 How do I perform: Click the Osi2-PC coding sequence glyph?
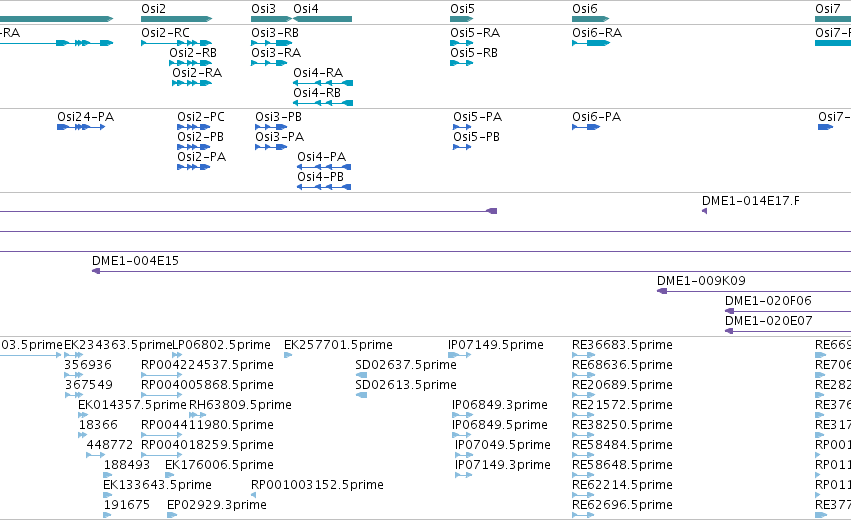tap(194, 127)
